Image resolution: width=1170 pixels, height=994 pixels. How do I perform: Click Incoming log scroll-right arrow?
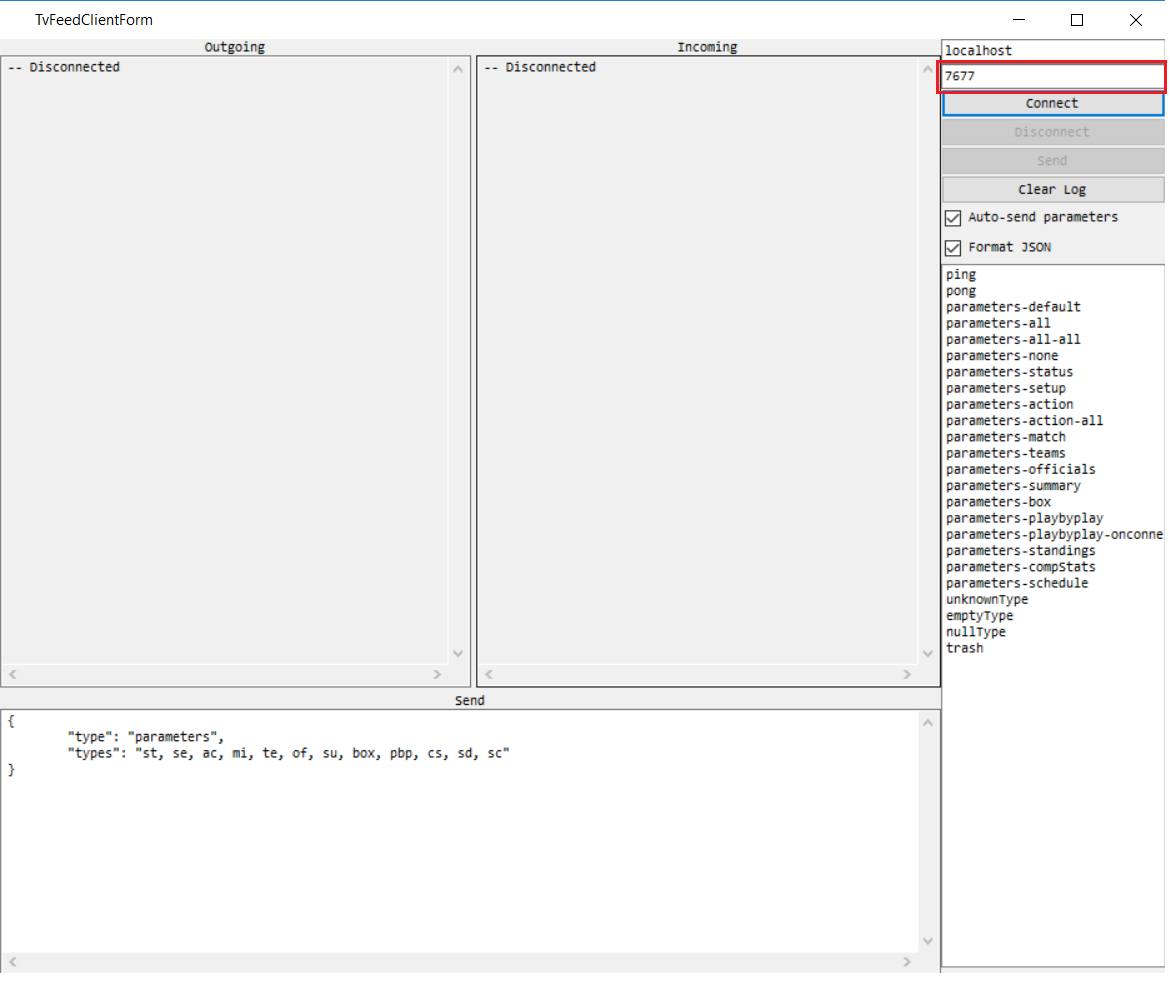(x=907, y=675)
